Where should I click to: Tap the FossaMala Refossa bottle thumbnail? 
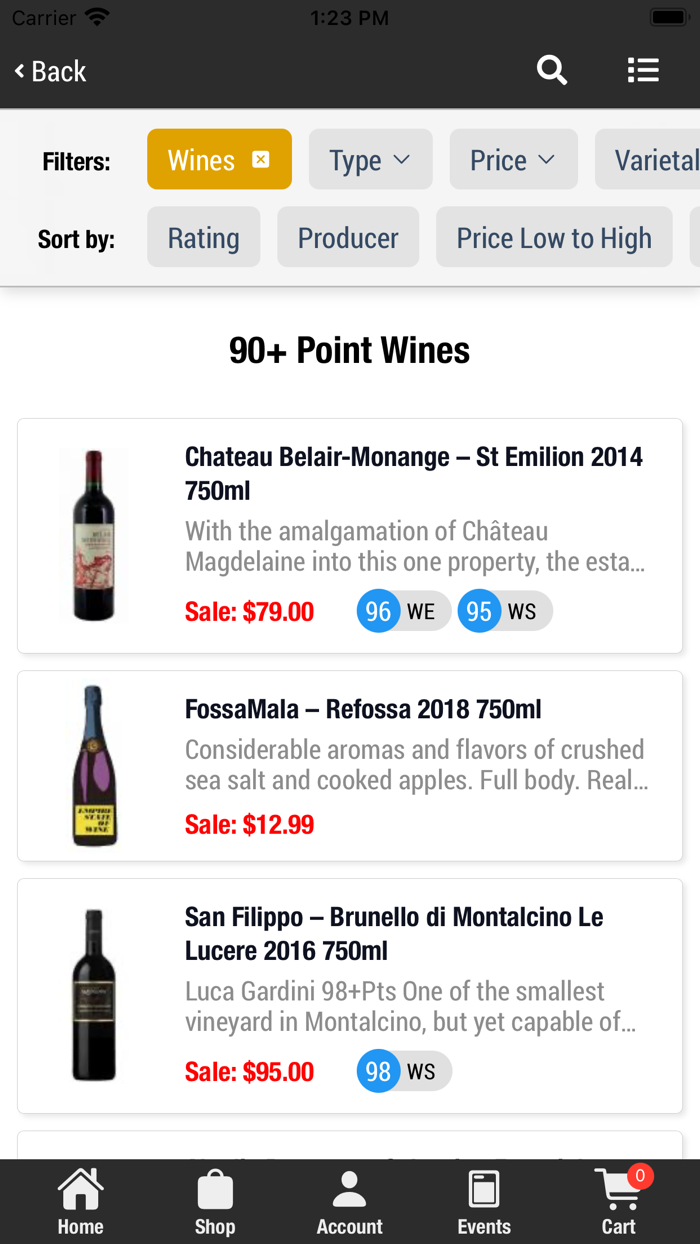click(93, 765)
